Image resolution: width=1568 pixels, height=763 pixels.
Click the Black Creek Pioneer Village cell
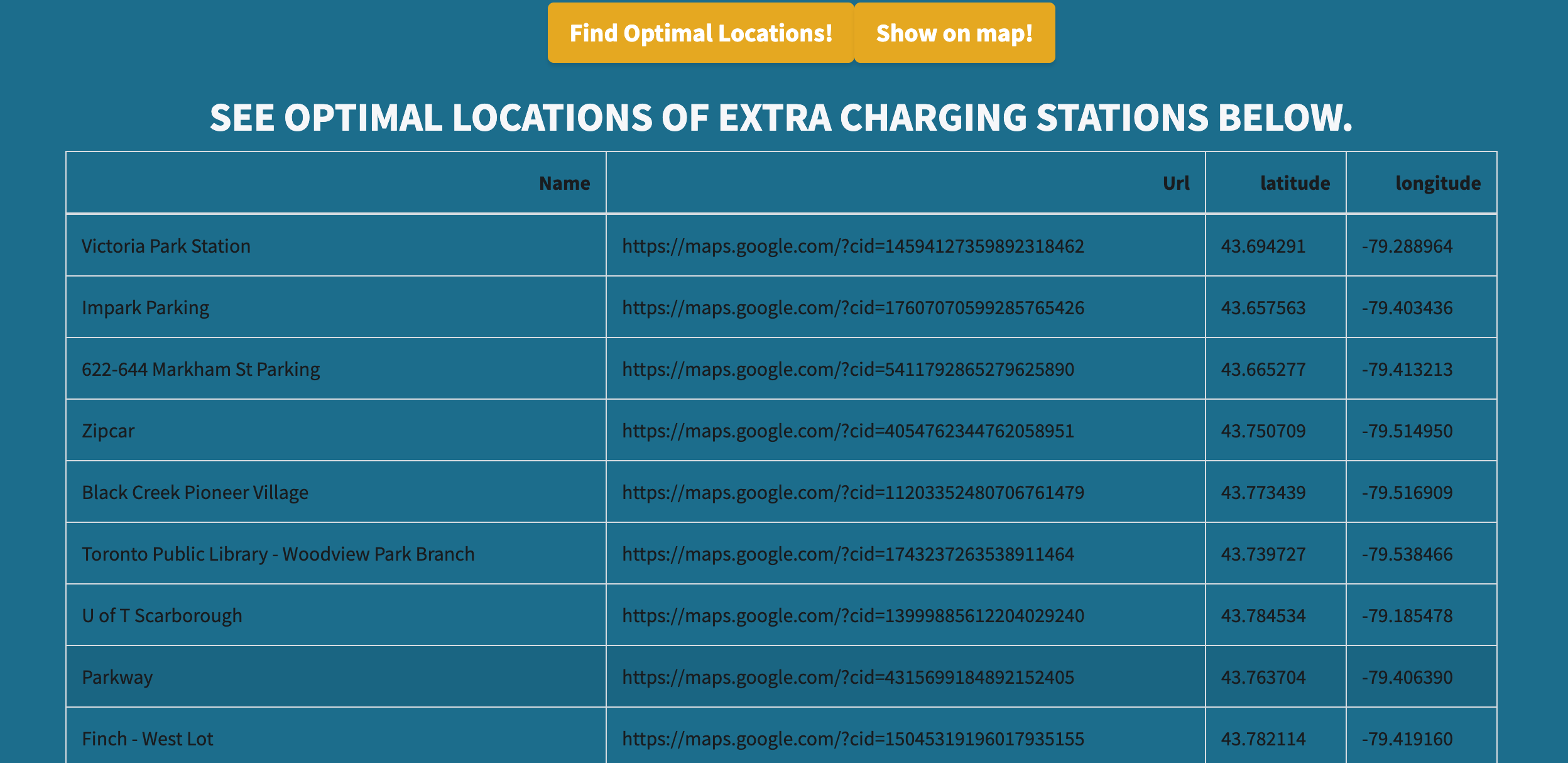(336, 492)
